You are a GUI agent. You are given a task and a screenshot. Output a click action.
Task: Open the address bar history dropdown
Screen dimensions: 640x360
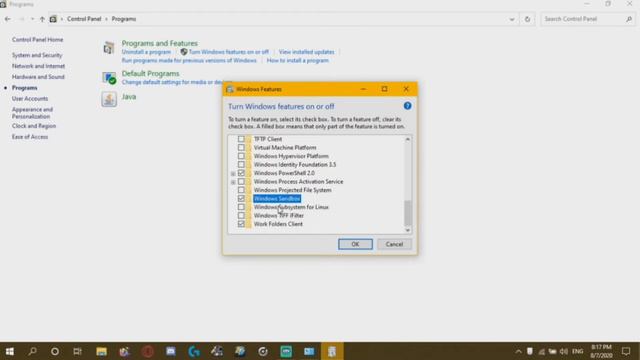pyautogui.click(x=512, y=19)
